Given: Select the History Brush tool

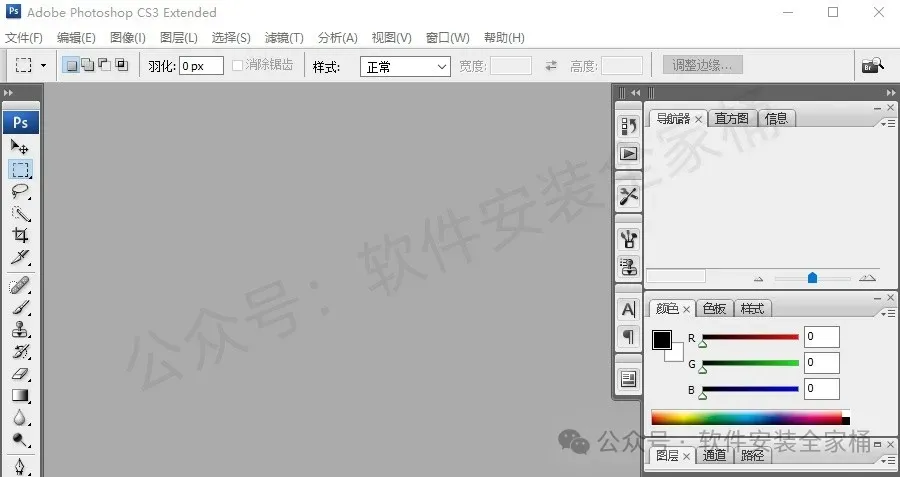Looking at the screenshot, I should coord(20,351).
